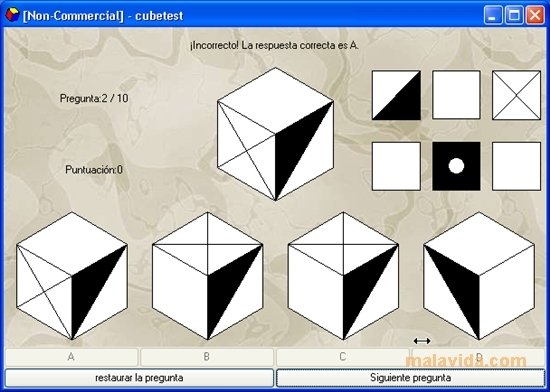
Task: Click the large reference cube at center
Action: pos(275,134)
